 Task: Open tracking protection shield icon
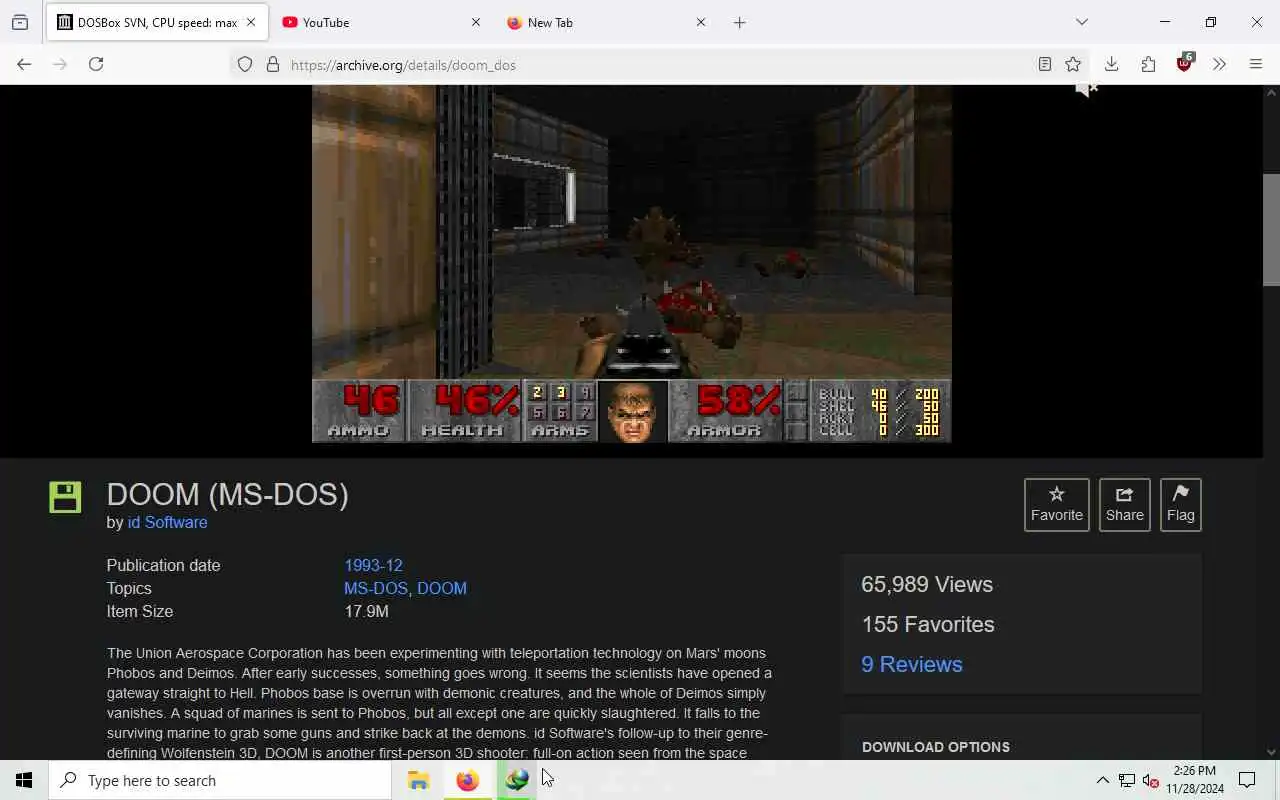point(245,65)
